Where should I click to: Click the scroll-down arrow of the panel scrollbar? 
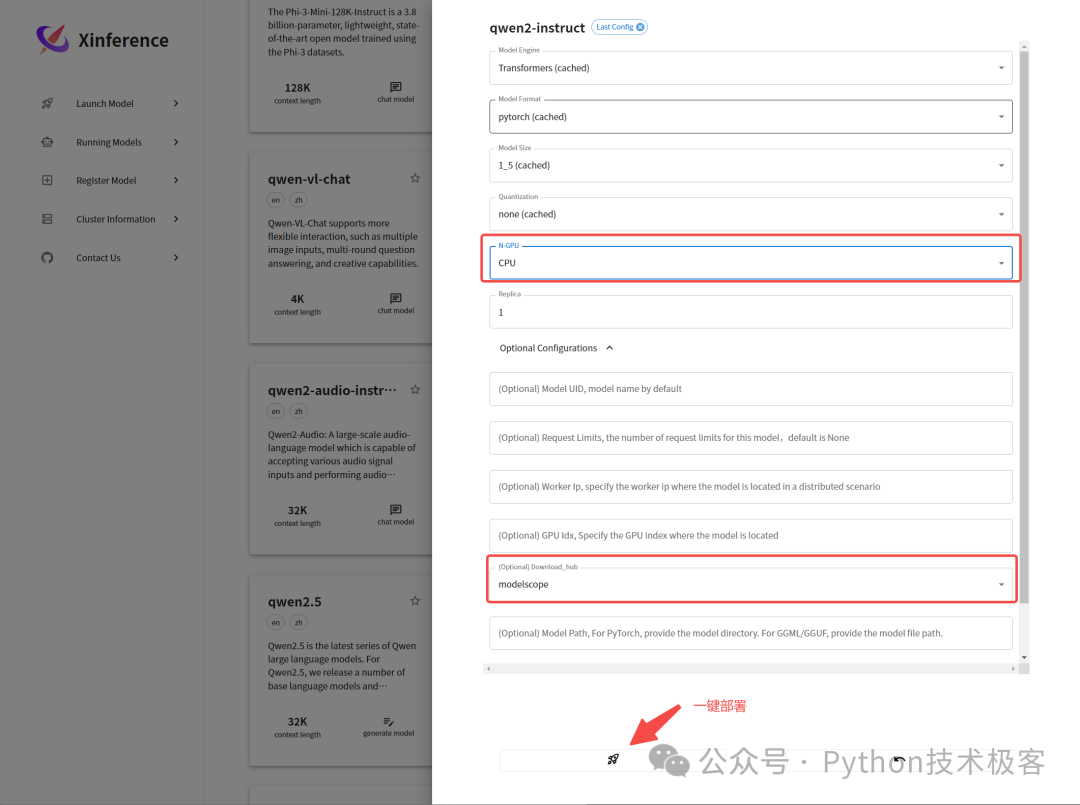[1024, 658]
